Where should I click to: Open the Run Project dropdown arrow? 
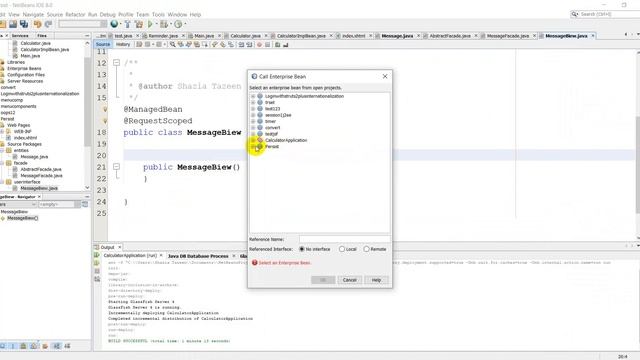point(156,24)
